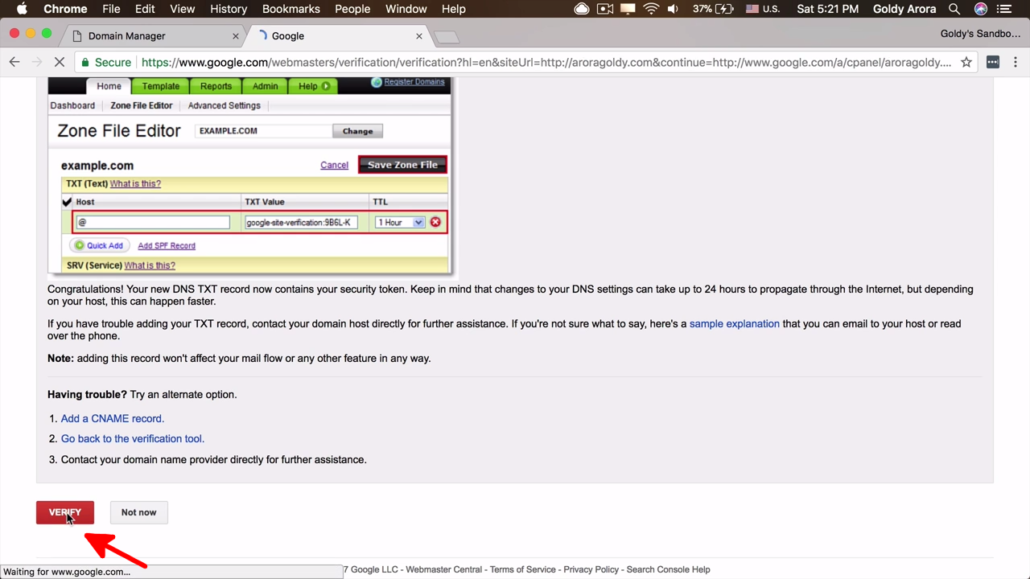1030x579 pixels.
Task: Open the People menu
Action: [x=352, y=9]
